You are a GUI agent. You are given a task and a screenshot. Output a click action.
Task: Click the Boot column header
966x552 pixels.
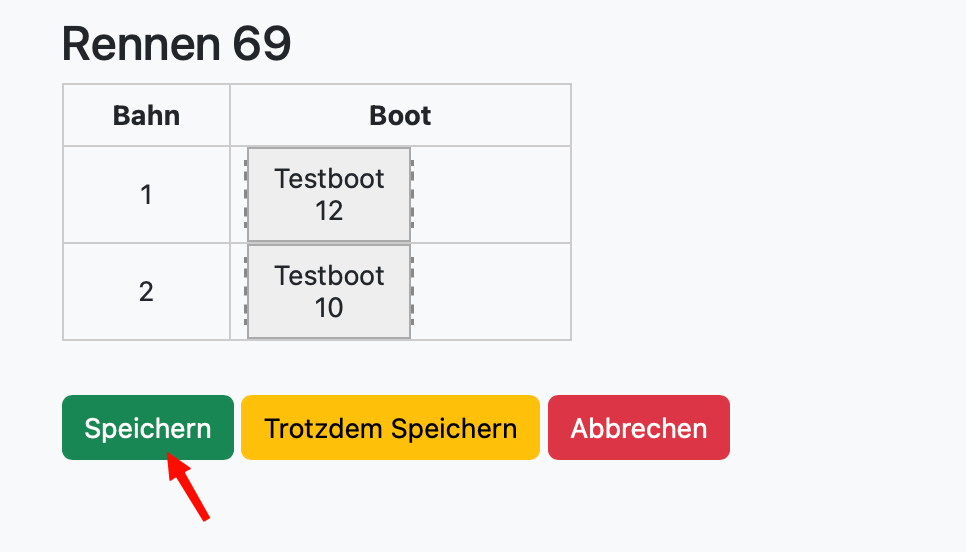coord(400,116)
